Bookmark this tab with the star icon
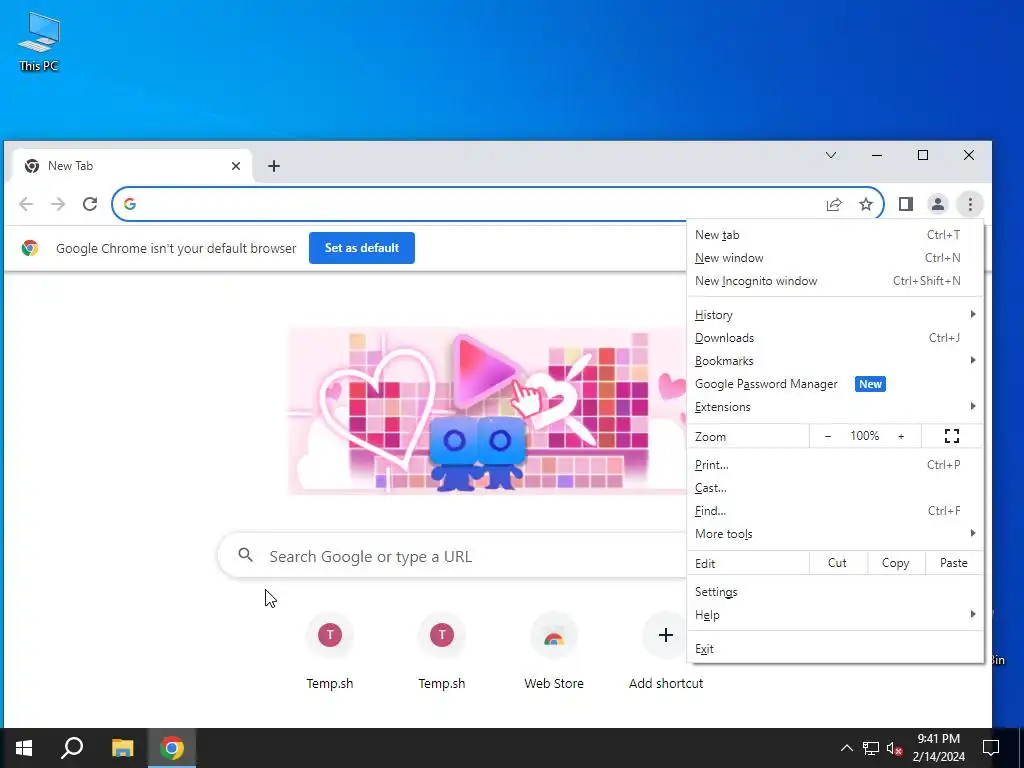The height and width of the screenshot is (768, 1024). (866, 204)
